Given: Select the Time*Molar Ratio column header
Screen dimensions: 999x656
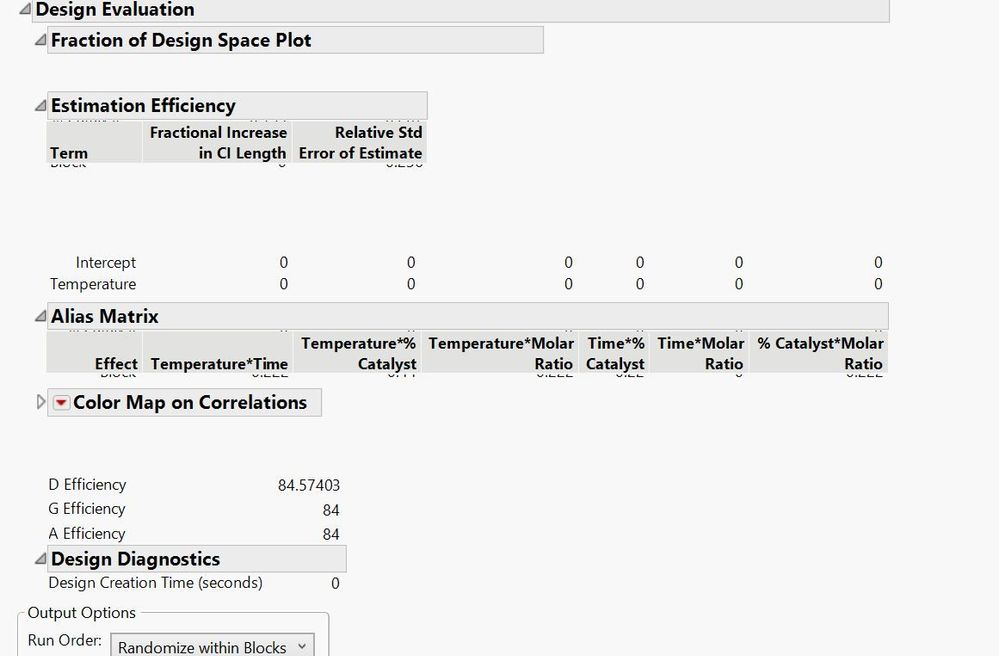Looking at the screenshot, I should point(700,354).
